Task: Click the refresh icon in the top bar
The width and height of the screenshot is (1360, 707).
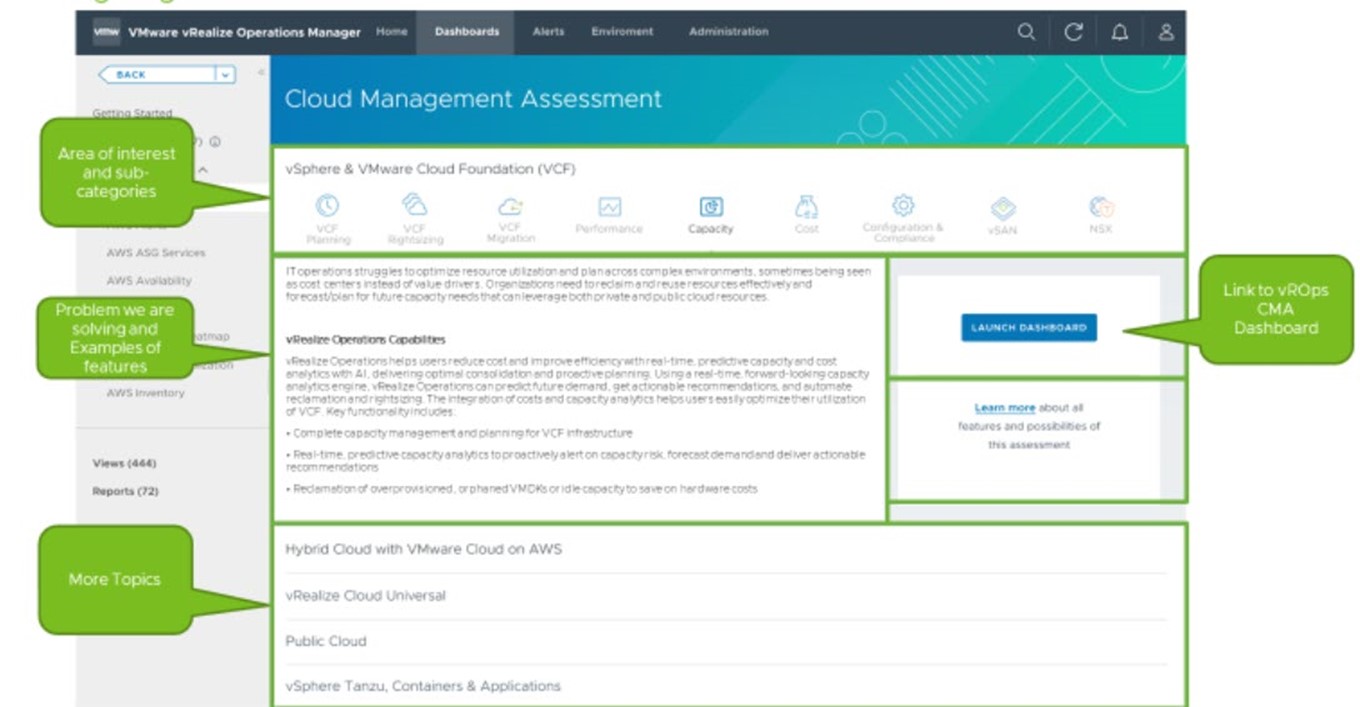Action: coord(1073,32)
